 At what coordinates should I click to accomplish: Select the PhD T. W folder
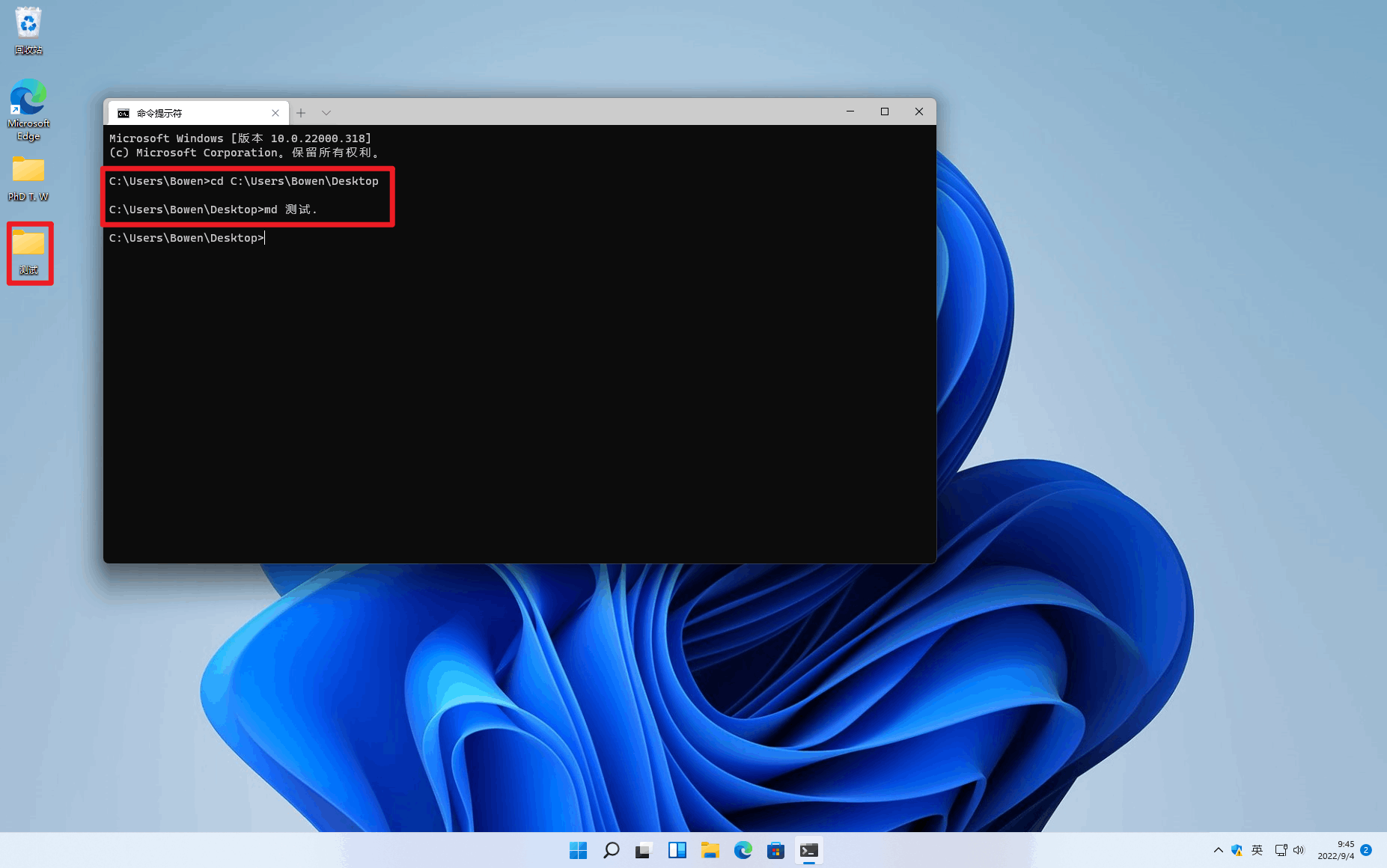tap(28, 178)
